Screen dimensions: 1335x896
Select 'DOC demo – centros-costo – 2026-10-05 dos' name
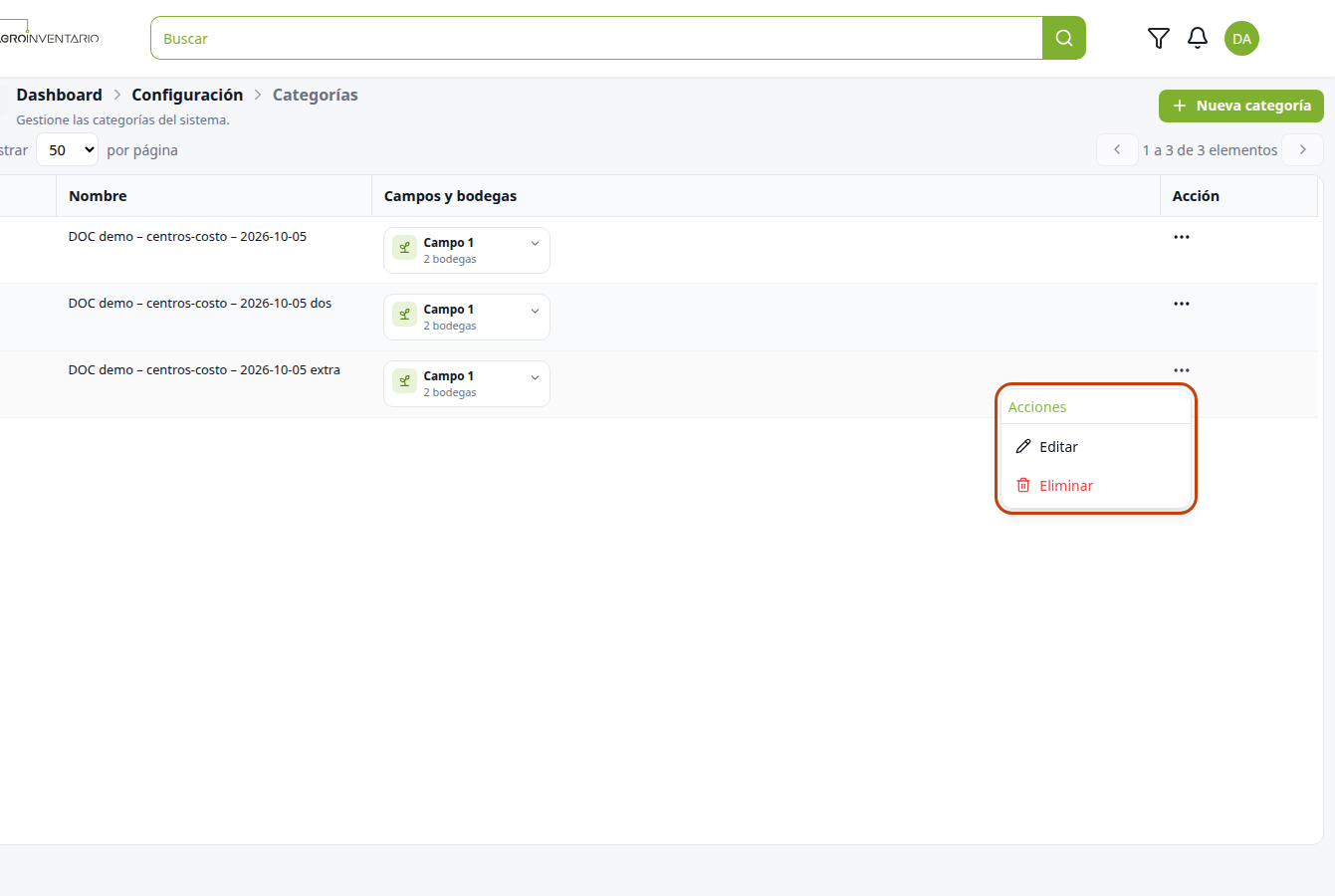tap(200, 304)
